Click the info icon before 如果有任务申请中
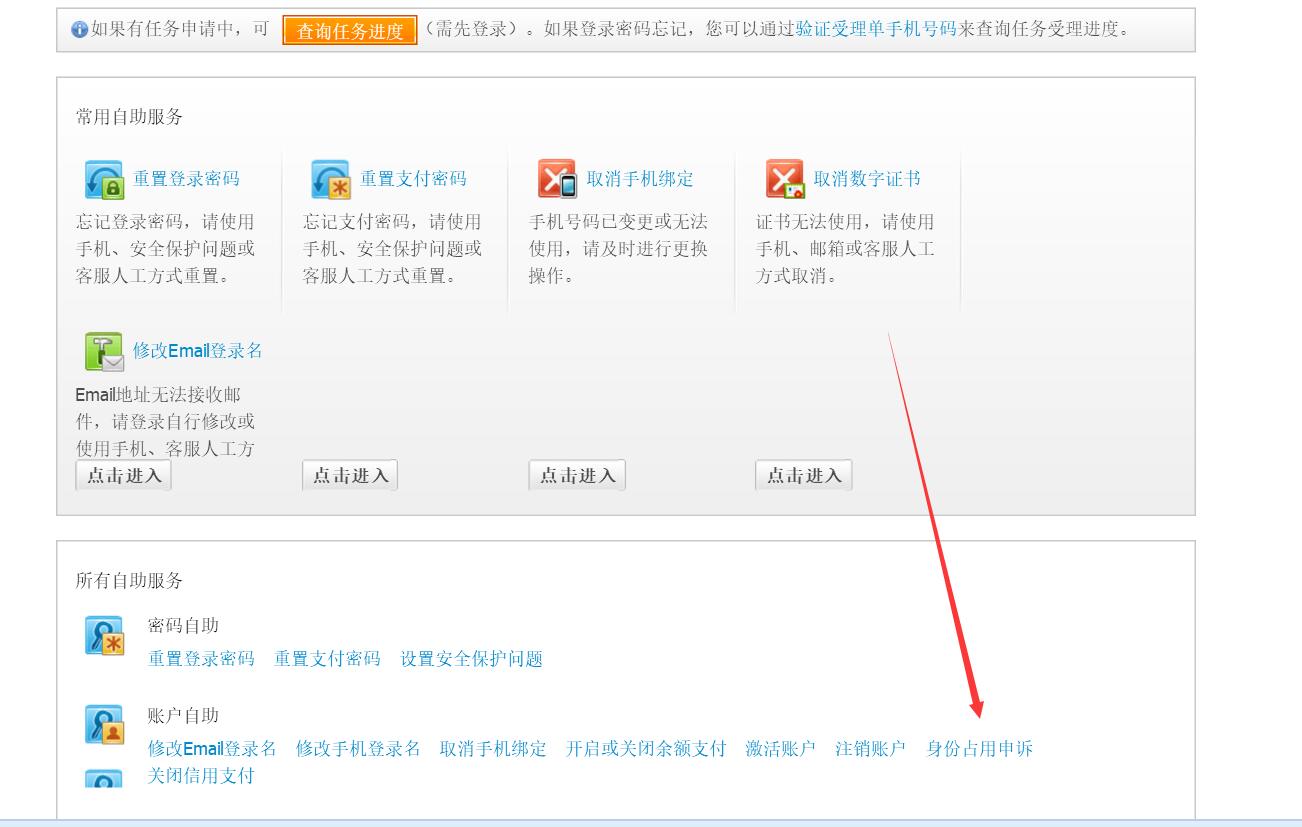This screenshot has width=1302, height=827. tap(80, 30)
